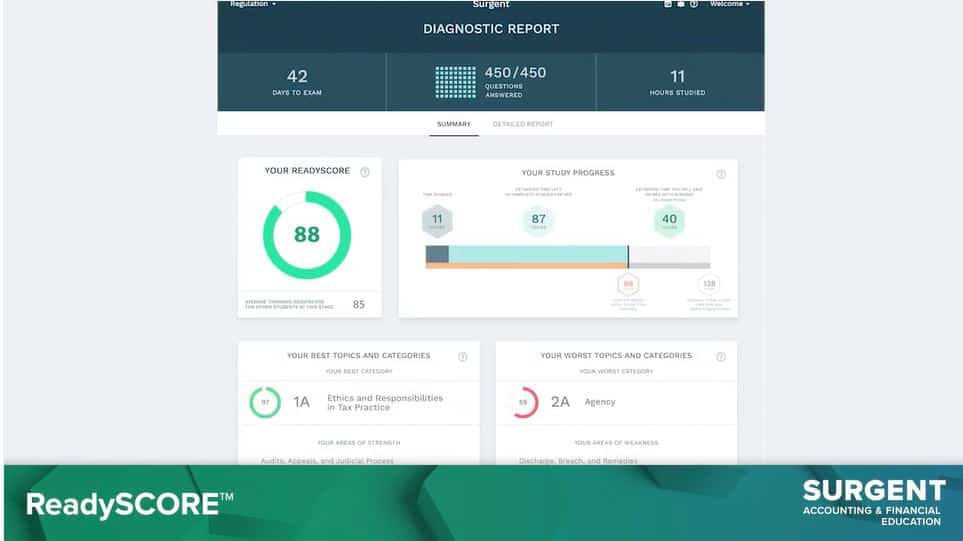Click the middle icon in top-right header
This screenshot has width=963, height=541.
(681, 4)
